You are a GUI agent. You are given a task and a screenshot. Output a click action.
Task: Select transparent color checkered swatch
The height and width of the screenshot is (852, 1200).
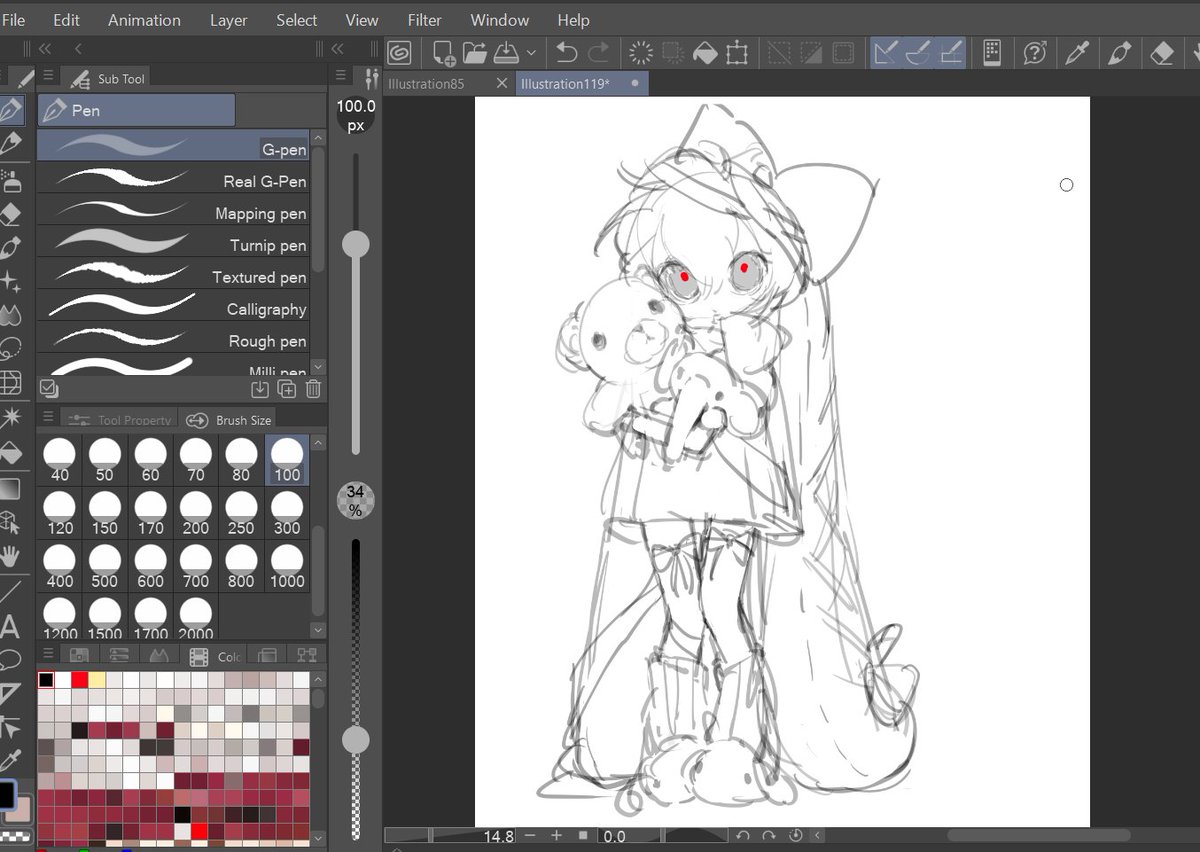[x=13, y=834]
